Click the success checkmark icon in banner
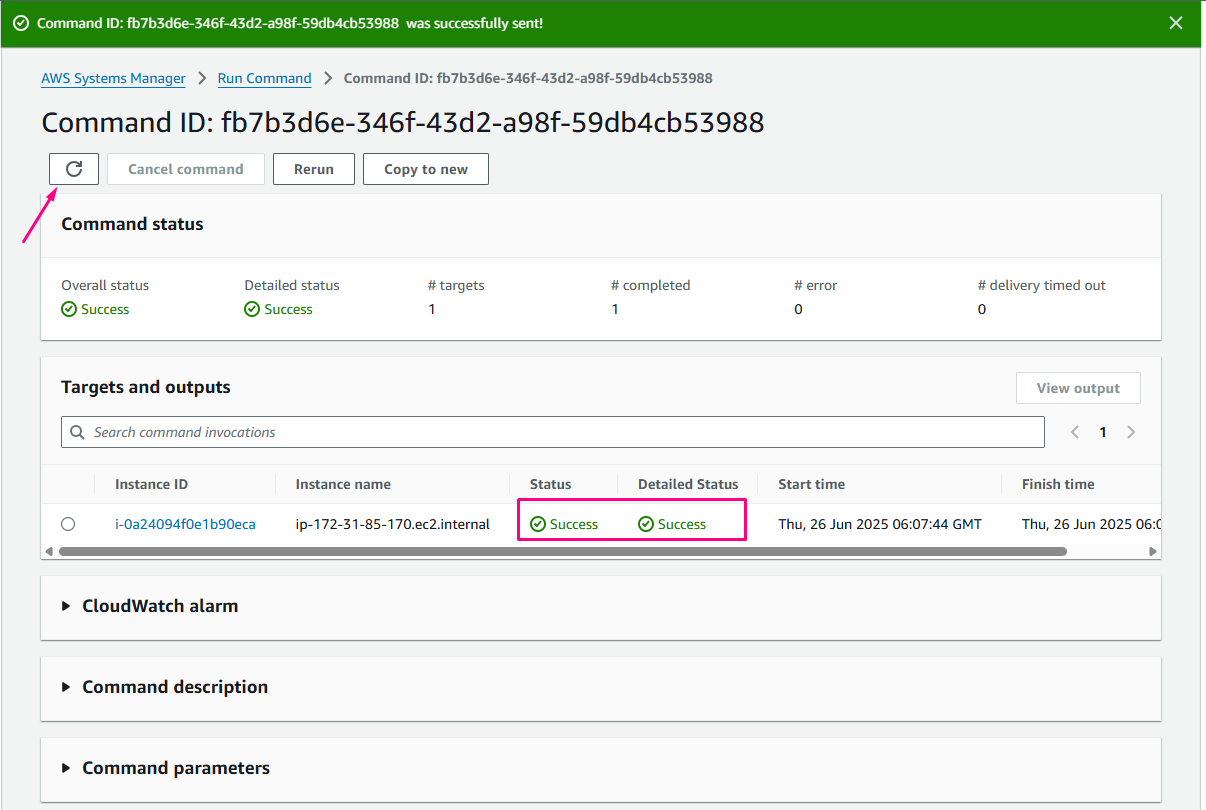1206x810 pixels. [21, 23]
